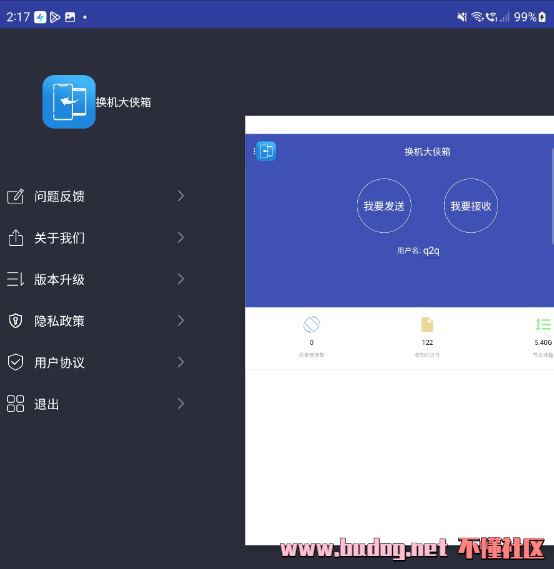Open 问题反馈 menu item

tap(96, 196)
